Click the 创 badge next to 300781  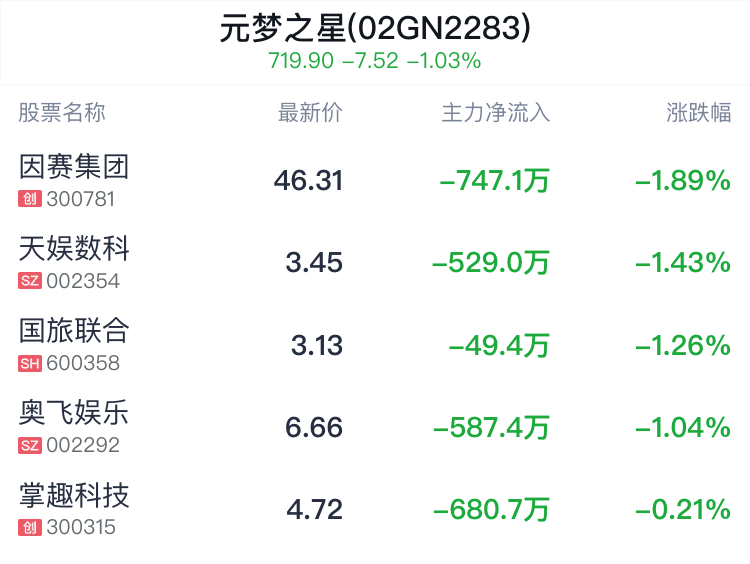pyautogui.click(x=30, y=199)
